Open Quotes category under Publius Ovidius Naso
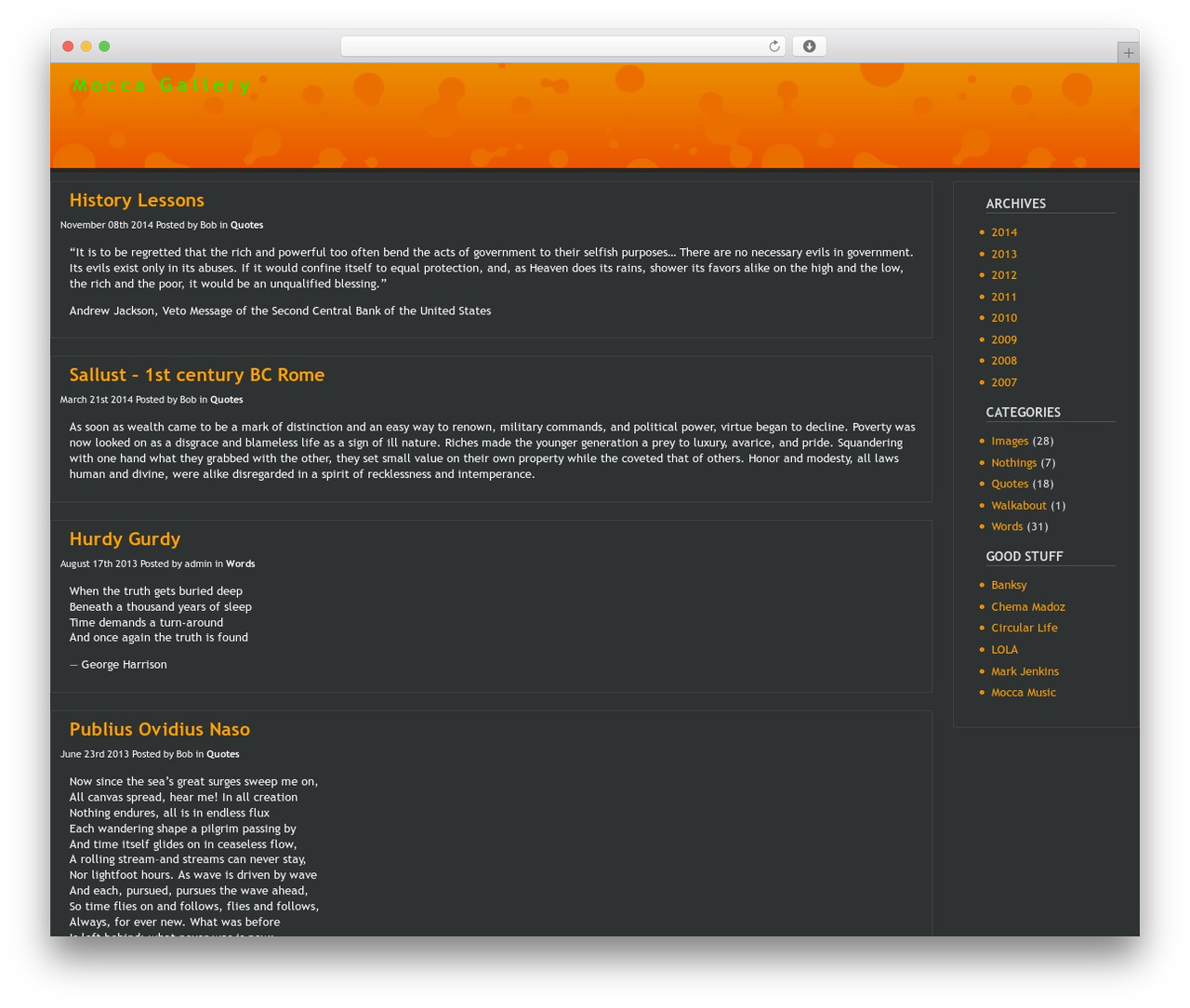The width and height of the screenshot is (1190, 1008). [222, 754]
